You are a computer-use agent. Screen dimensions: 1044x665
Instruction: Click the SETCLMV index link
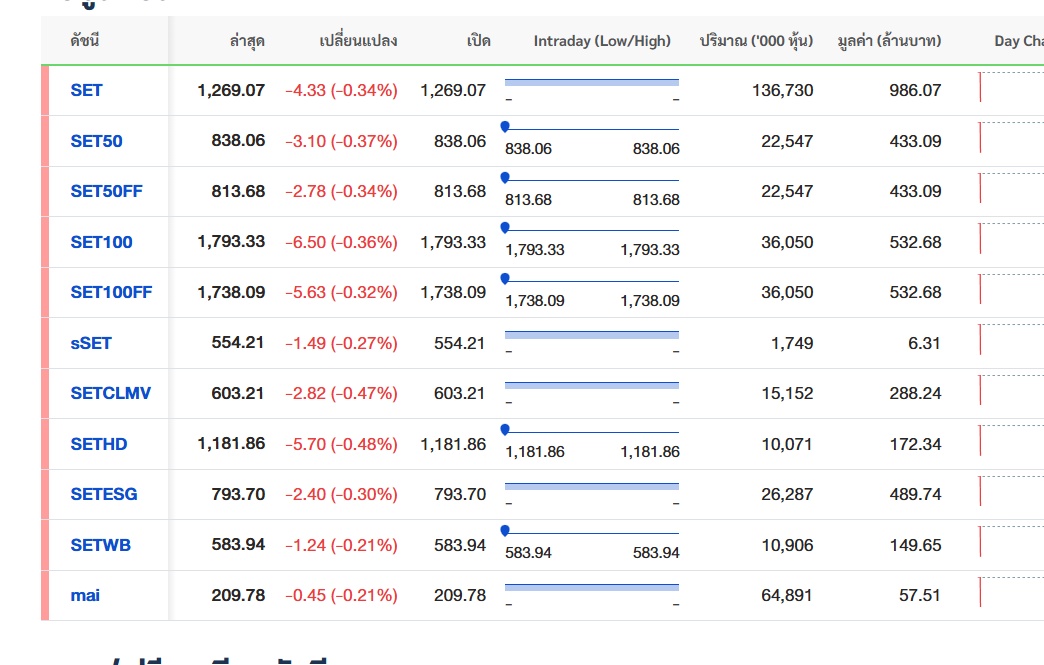click(x=110, y=393)
